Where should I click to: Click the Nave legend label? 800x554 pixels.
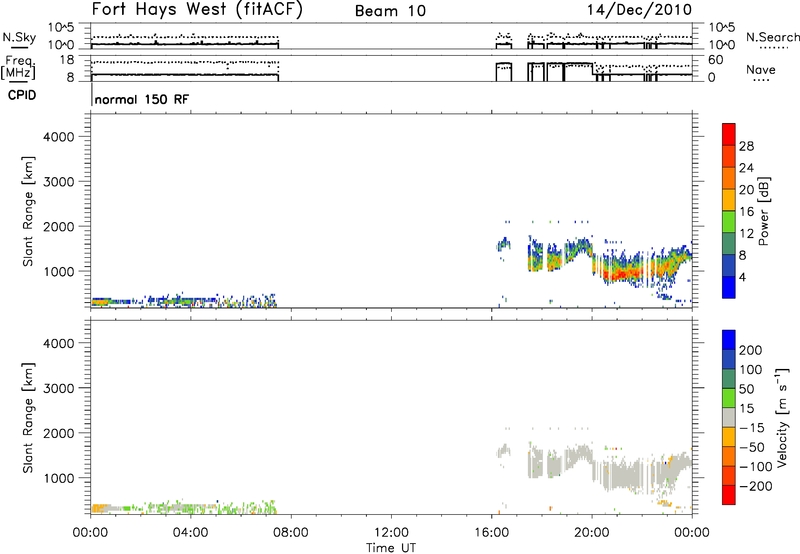pos(761,69)
